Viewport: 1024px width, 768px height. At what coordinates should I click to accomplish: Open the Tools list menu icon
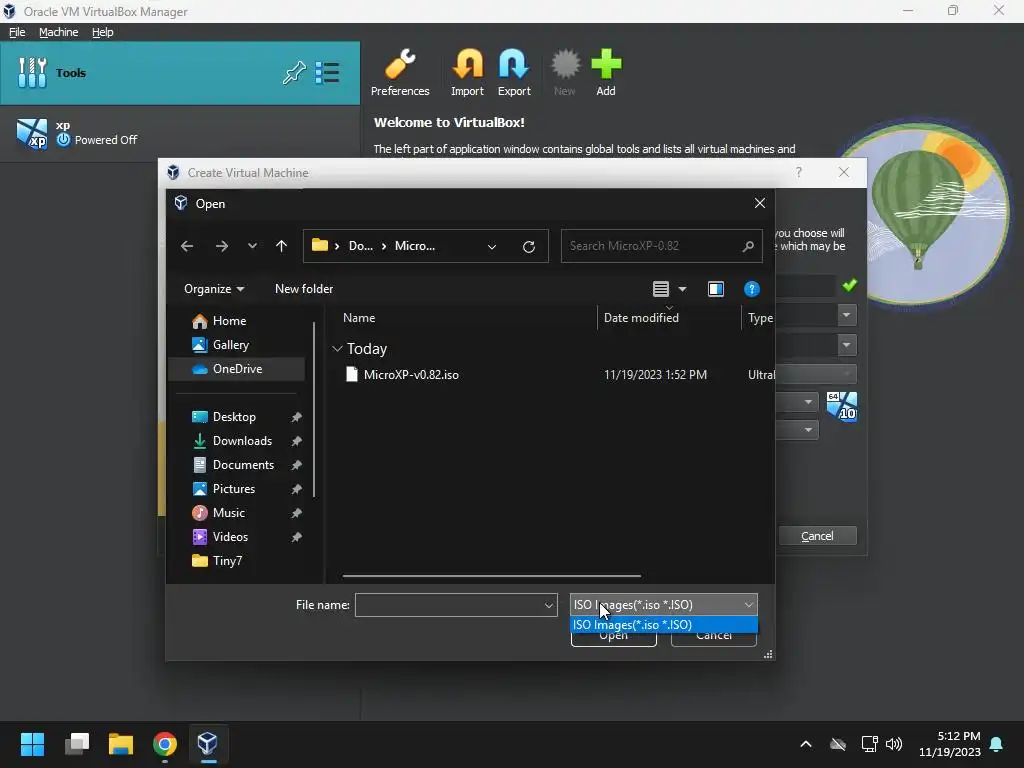pos(327,72)
